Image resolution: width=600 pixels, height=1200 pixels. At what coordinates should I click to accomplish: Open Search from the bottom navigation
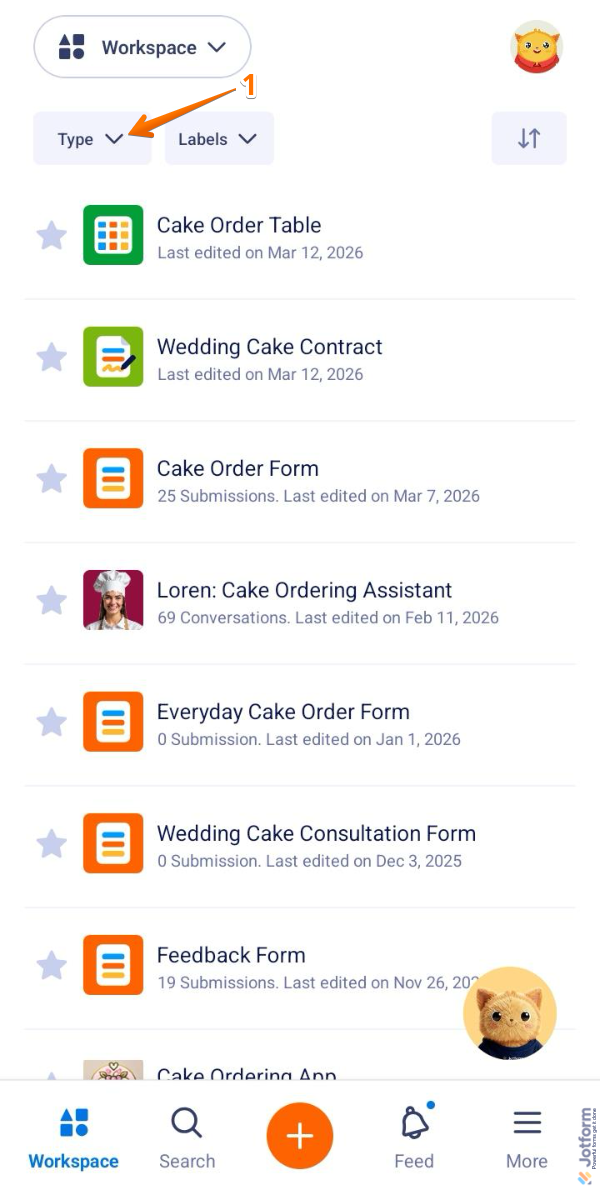187,1135
